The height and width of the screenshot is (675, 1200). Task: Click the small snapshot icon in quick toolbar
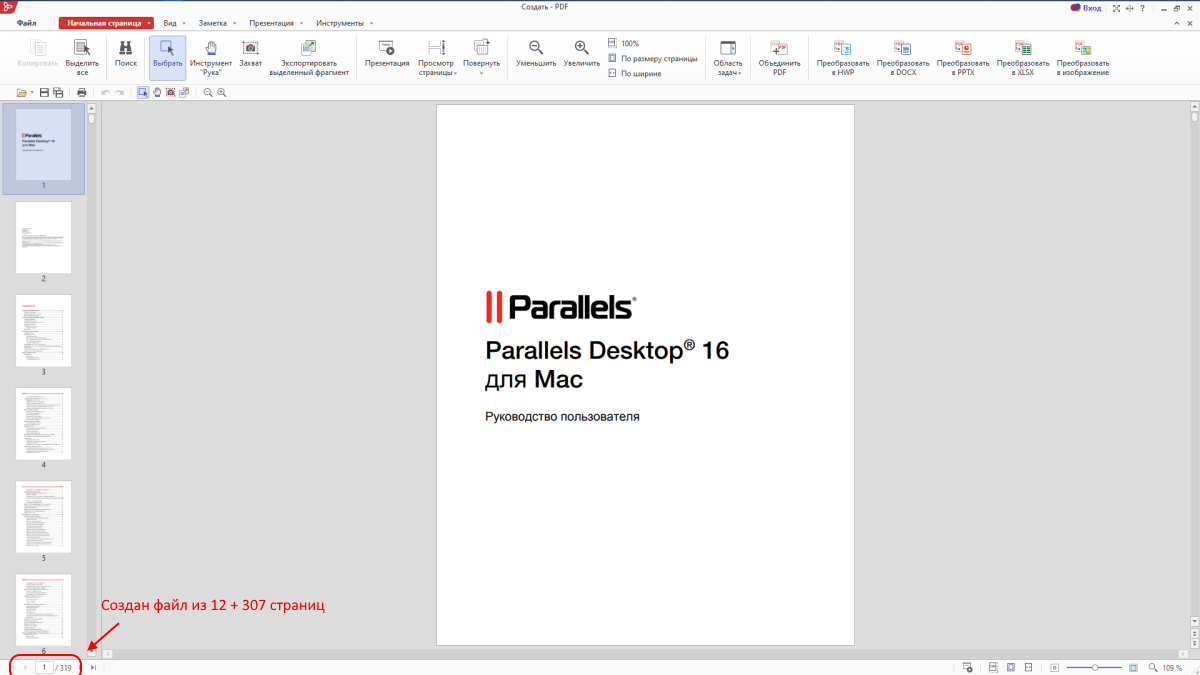coord(171,93)
